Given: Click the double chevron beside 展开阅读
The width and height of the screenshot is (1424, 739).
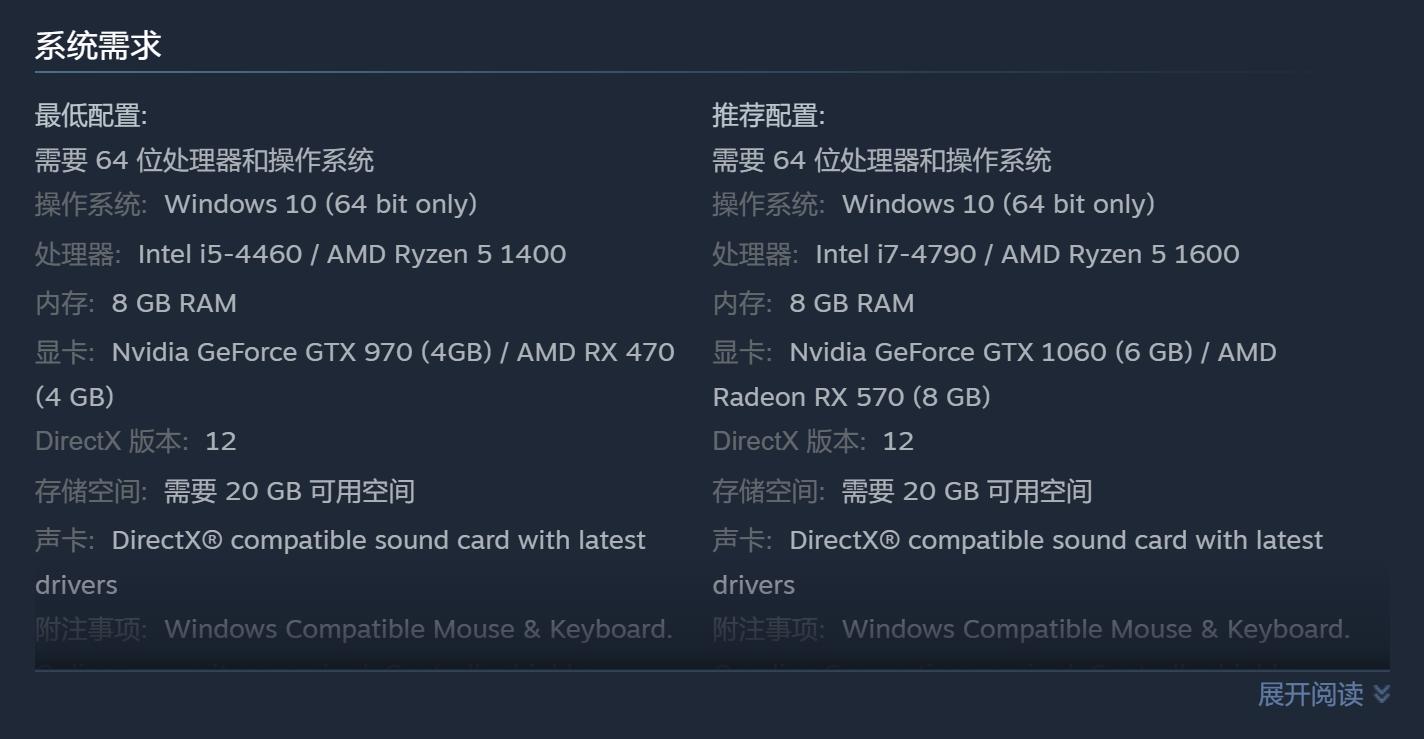Looking at the screenshot, I should pyautogui.click(x=1382, y=694).
